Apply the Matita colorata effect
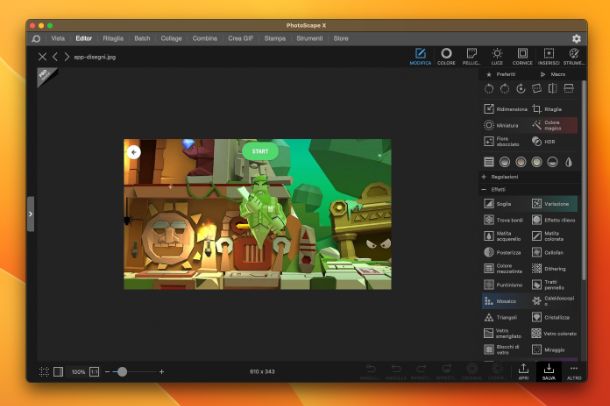 (548, 236)
